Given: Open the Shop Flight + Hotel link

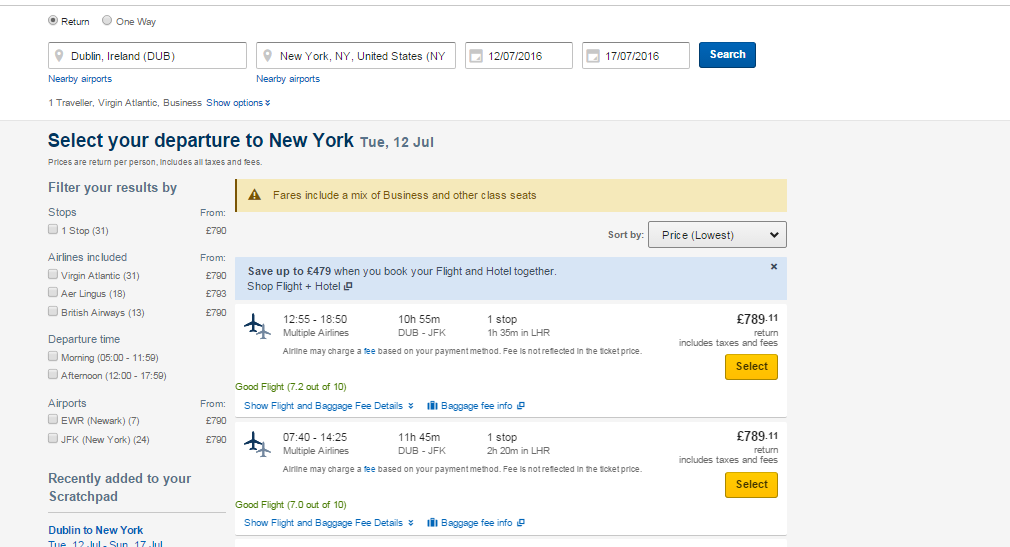Looking at the screenshot, I should [x=299, y=286].
